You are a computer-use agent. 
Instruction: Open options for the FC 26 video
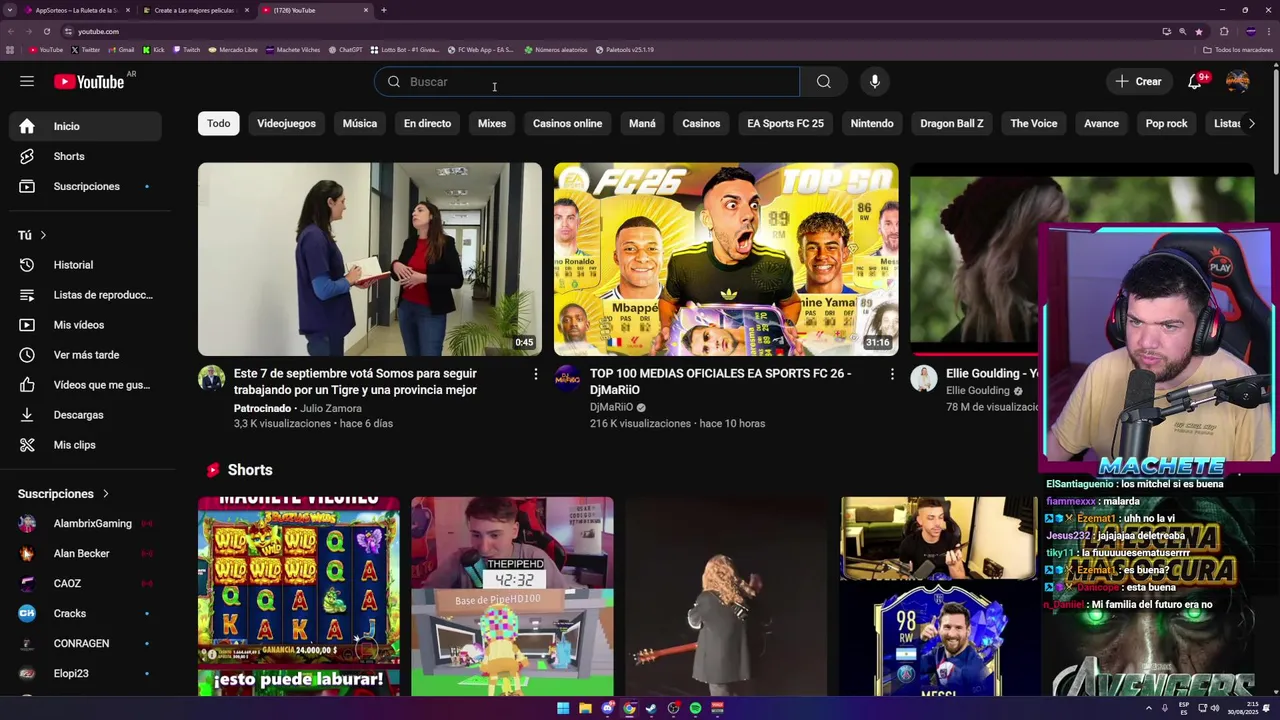tap(892, 374)
